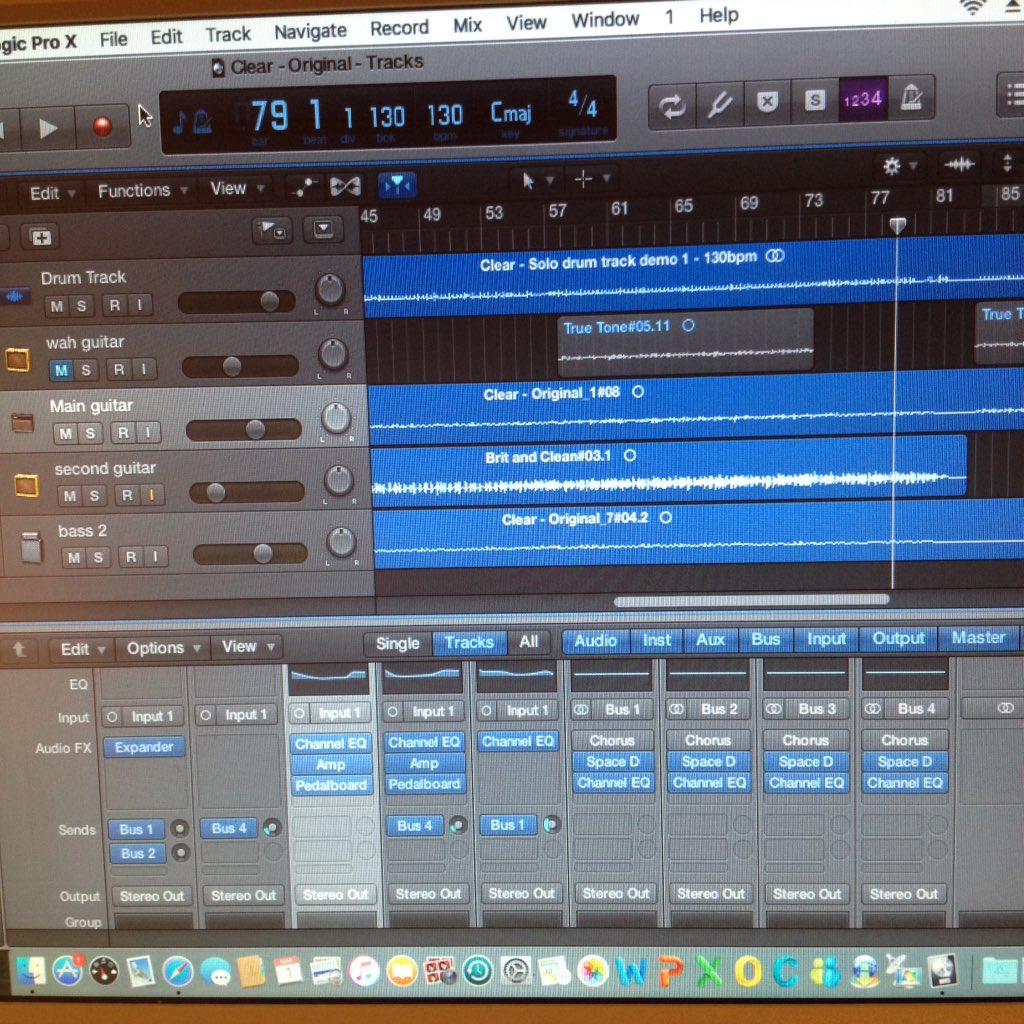Disable input monitoring on second guitar
Image resolution: width=1024 pixels, height=1024 pixels.
click(151, 495)
